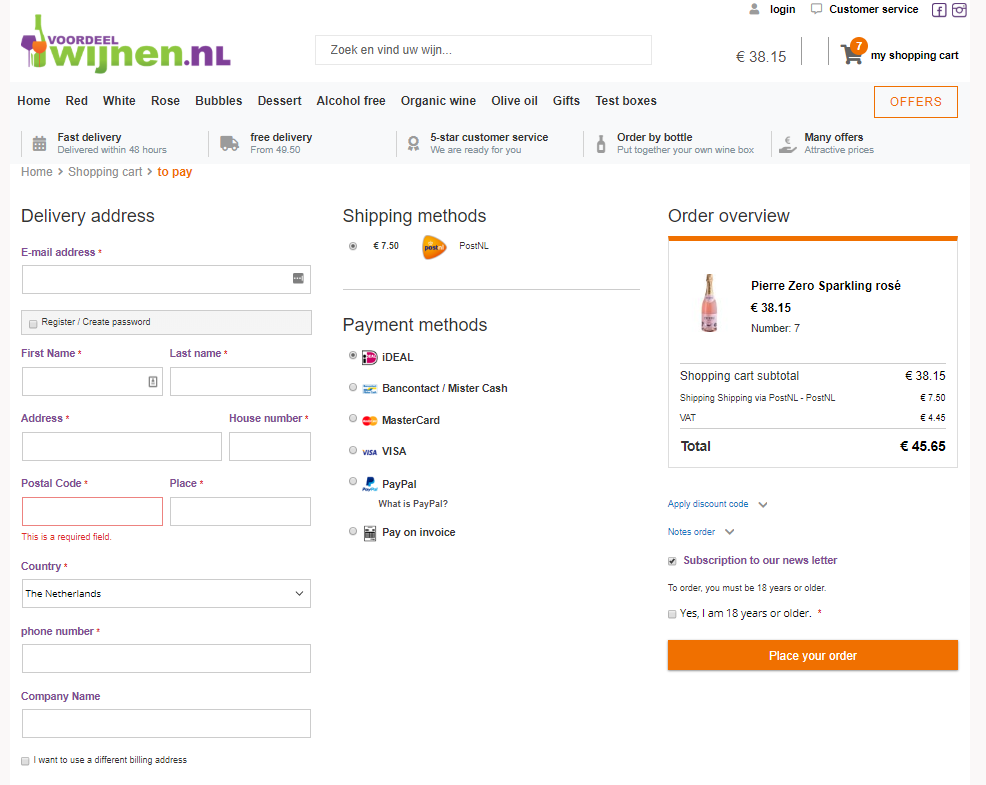
Task: Check the Register / Create password box
Action: (33, 324)
